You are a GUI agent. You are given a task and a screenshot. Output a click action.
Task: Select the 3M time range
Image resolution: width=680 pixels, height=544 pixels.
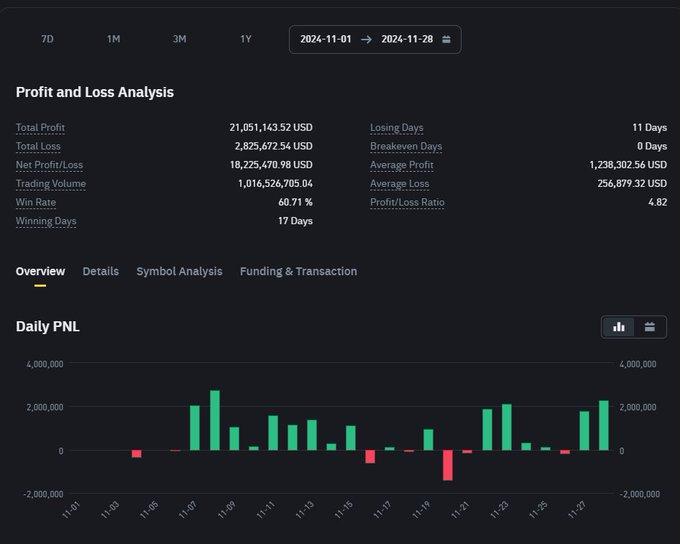point(179,39)
